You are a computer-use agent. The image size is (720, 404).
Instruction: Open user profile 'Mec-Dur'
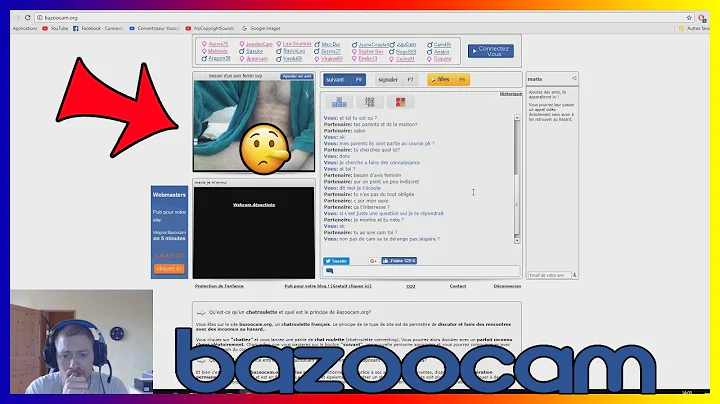(331, 45)
